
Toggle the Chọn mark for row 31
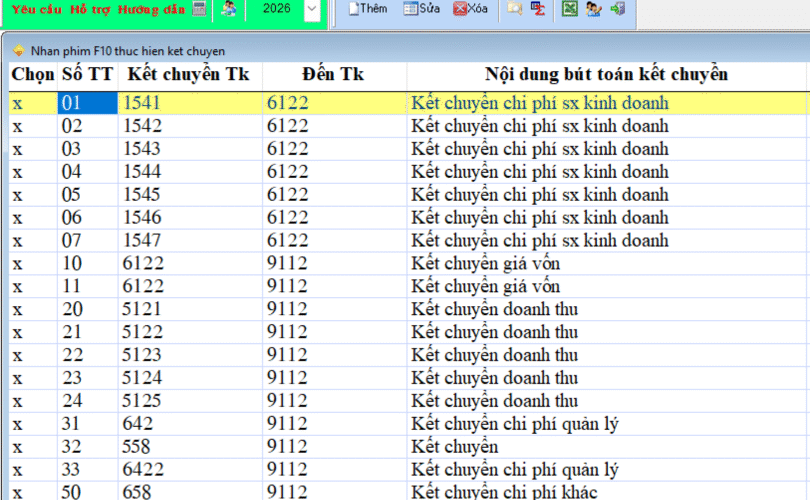coord(17,424)
